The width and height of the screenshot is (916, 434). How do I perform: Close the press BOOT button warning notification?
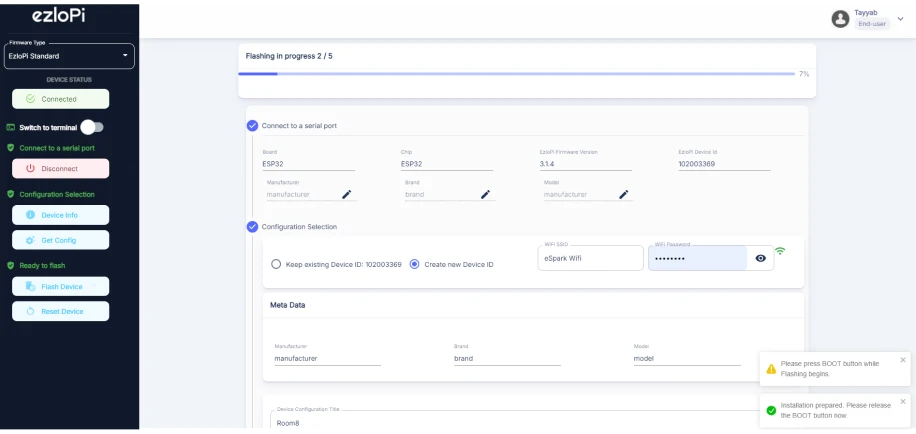[x=903, y=360]
